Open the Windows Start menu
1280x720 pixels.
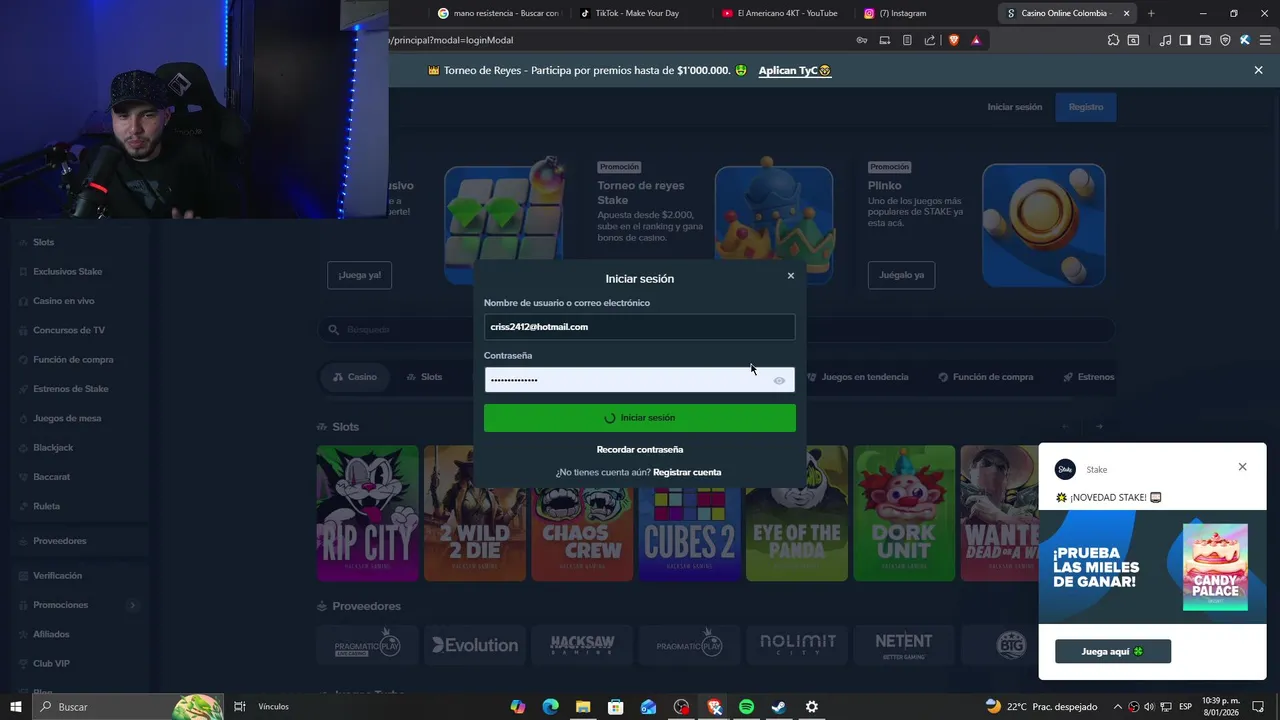click(16, 707)
